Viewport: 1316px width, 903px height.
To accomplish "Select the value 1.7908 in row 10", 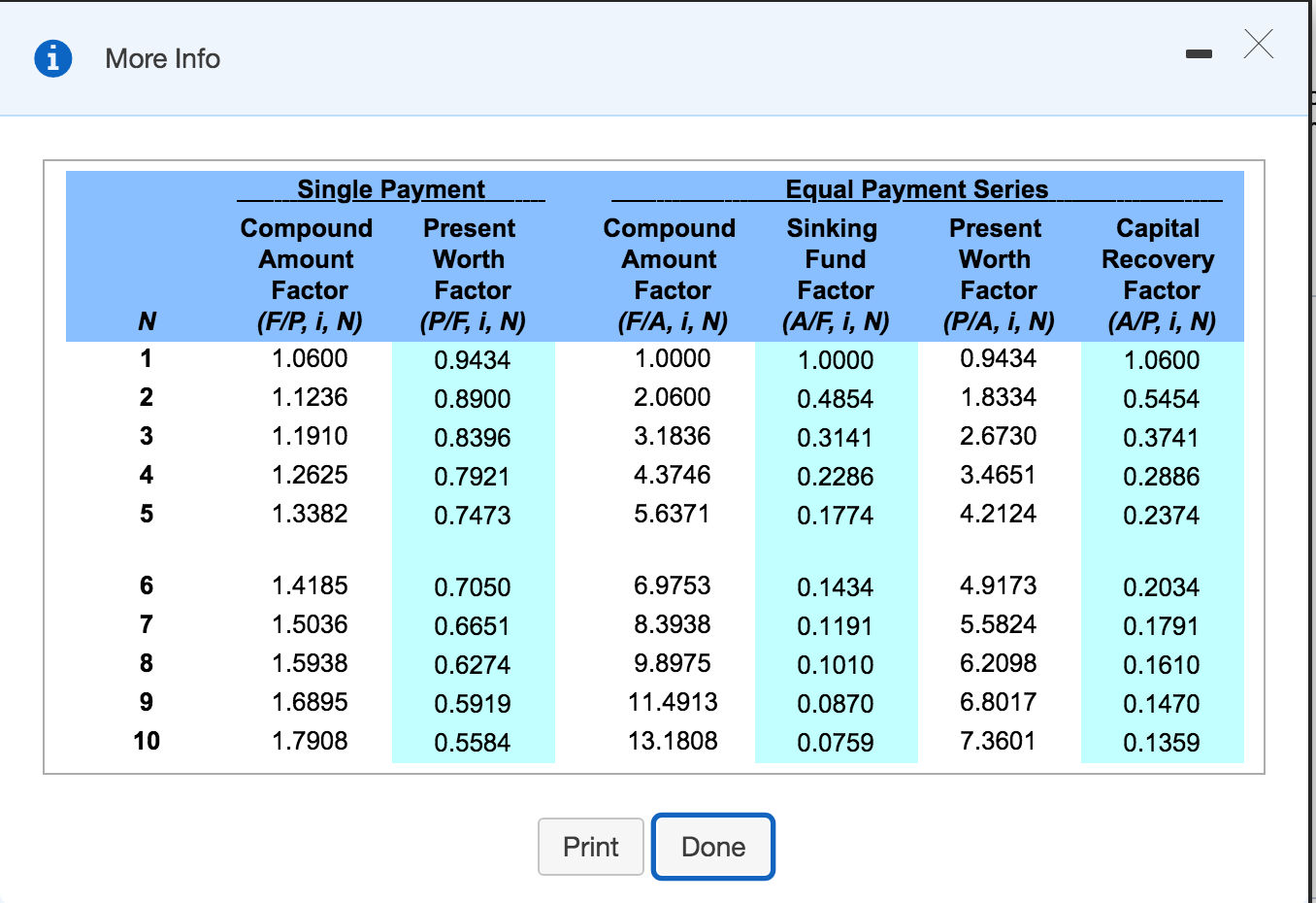I will point(310,741).
